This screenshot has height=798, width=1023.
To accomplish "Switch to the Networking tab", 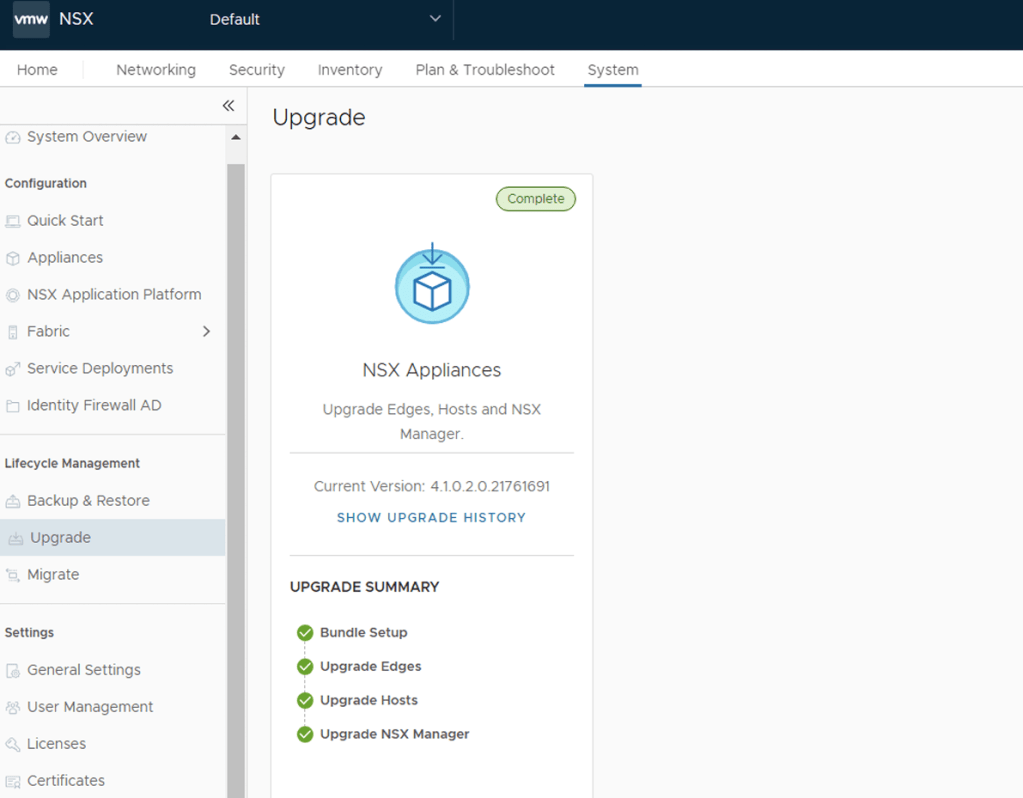I will (x=156, y=70).
